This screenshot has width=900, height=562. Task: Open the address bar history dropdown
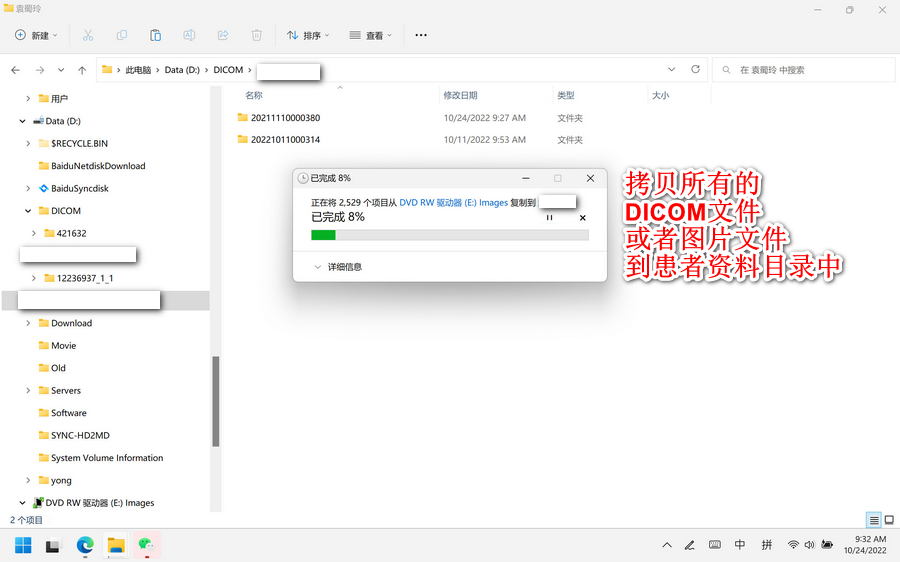tap(672, 69)
